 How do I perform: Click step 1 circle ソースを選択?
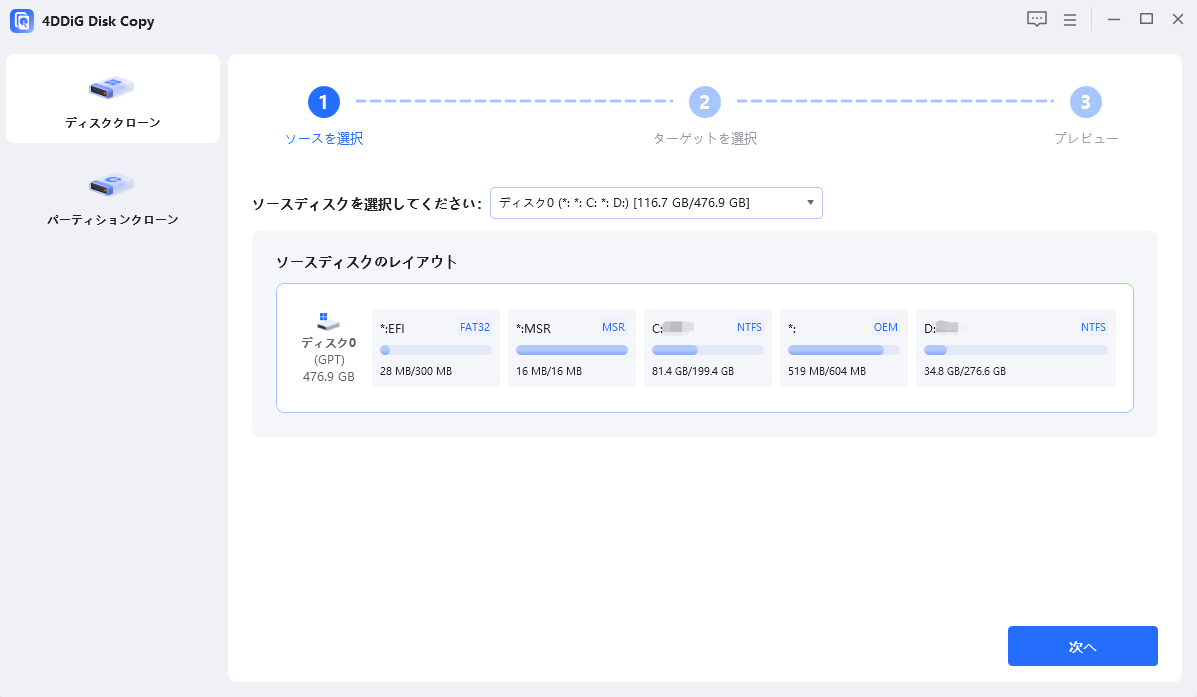click(324, 101)
